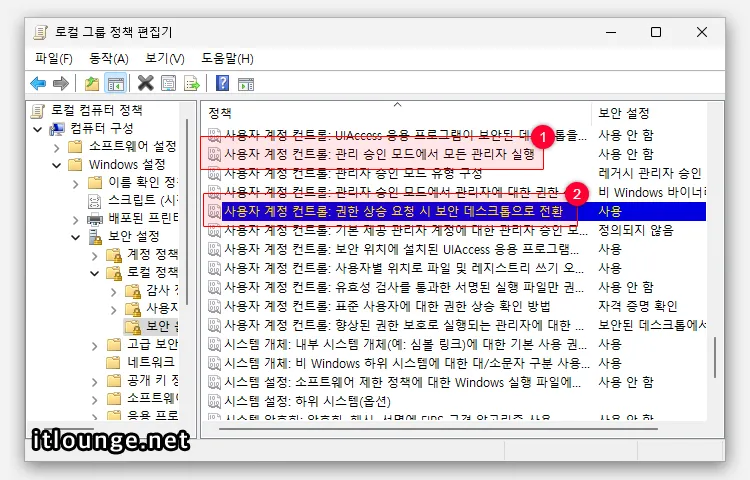
Task: Expand the 고급 보안 node
Action: pyautogui.click(x=94, y=346)
